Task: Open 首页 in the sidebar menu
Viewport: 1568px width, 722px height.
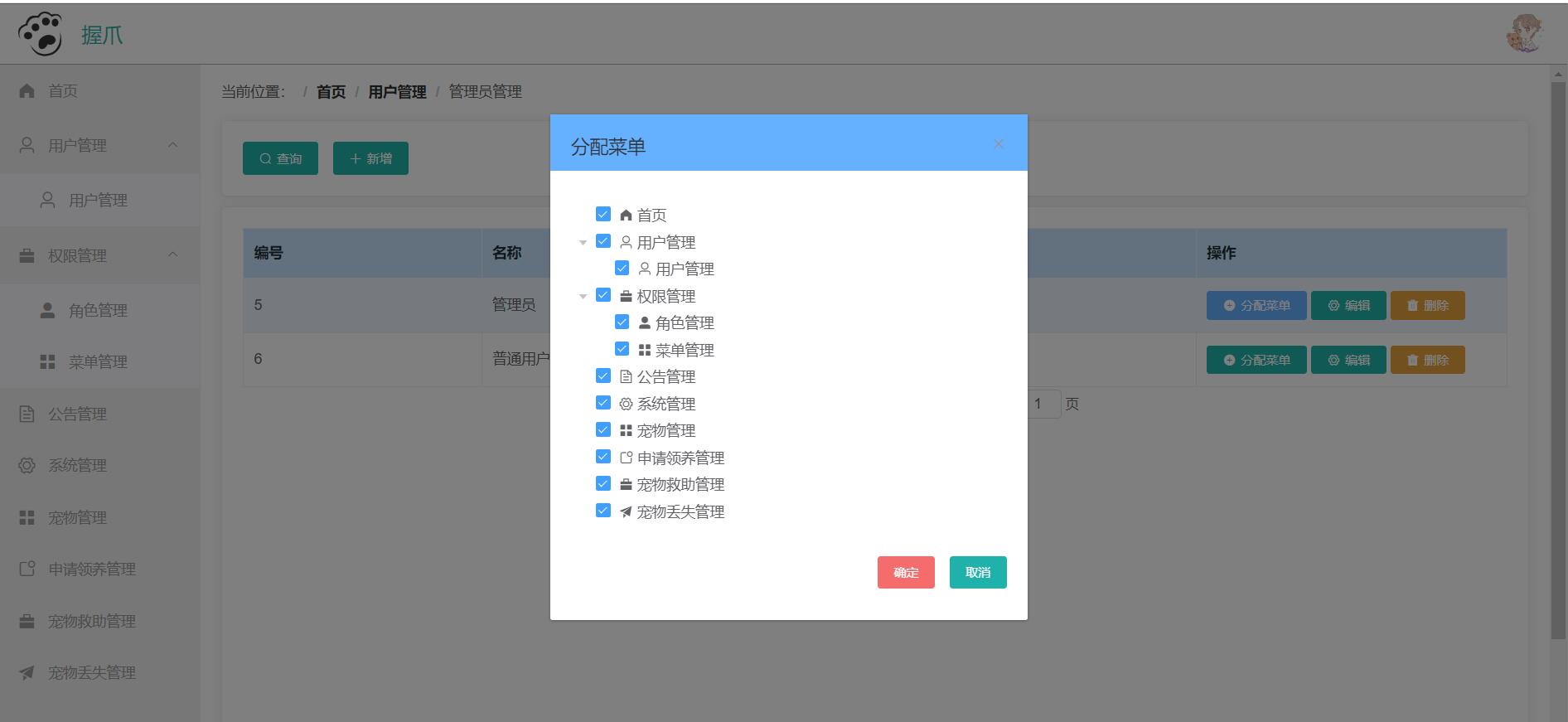Action: 99,91
